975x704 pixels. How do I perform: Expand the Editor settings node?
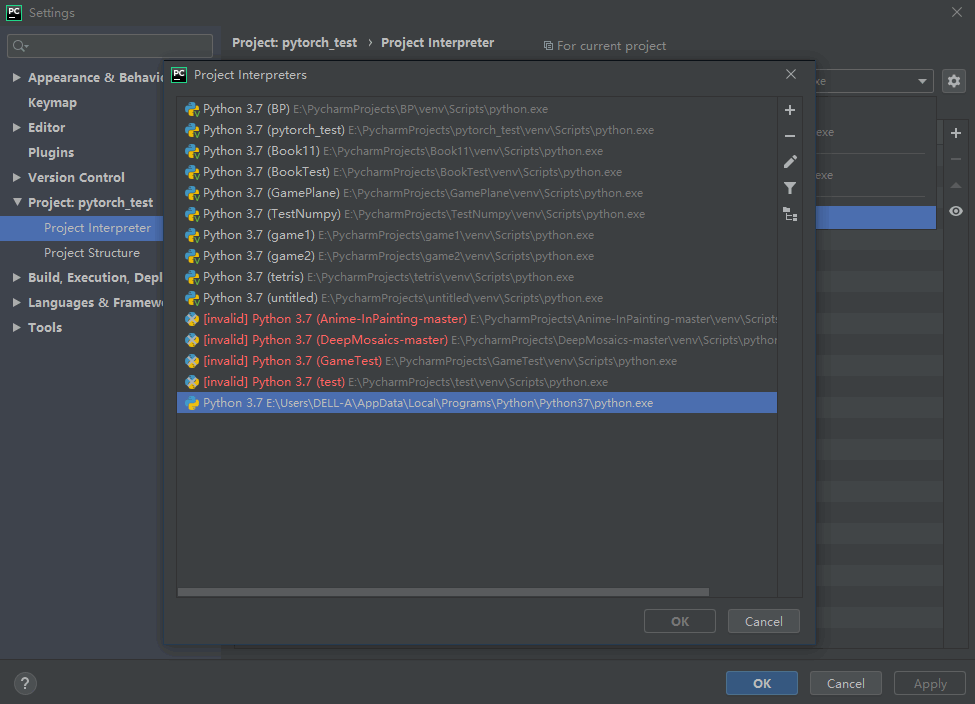17,127
